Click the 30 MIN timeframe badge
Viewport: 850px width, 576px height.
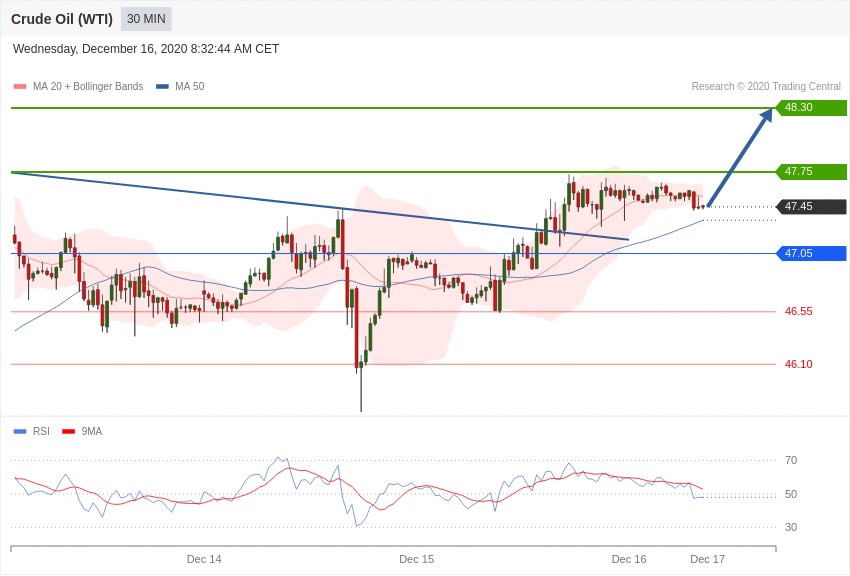pyautogui.click(x=146, y=19)
